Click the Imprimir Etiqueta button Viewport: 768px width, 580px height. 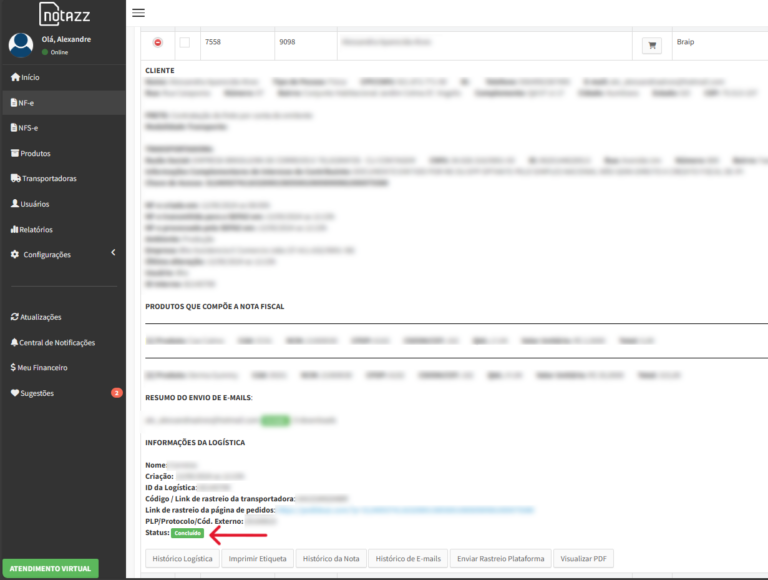(258, 558)
